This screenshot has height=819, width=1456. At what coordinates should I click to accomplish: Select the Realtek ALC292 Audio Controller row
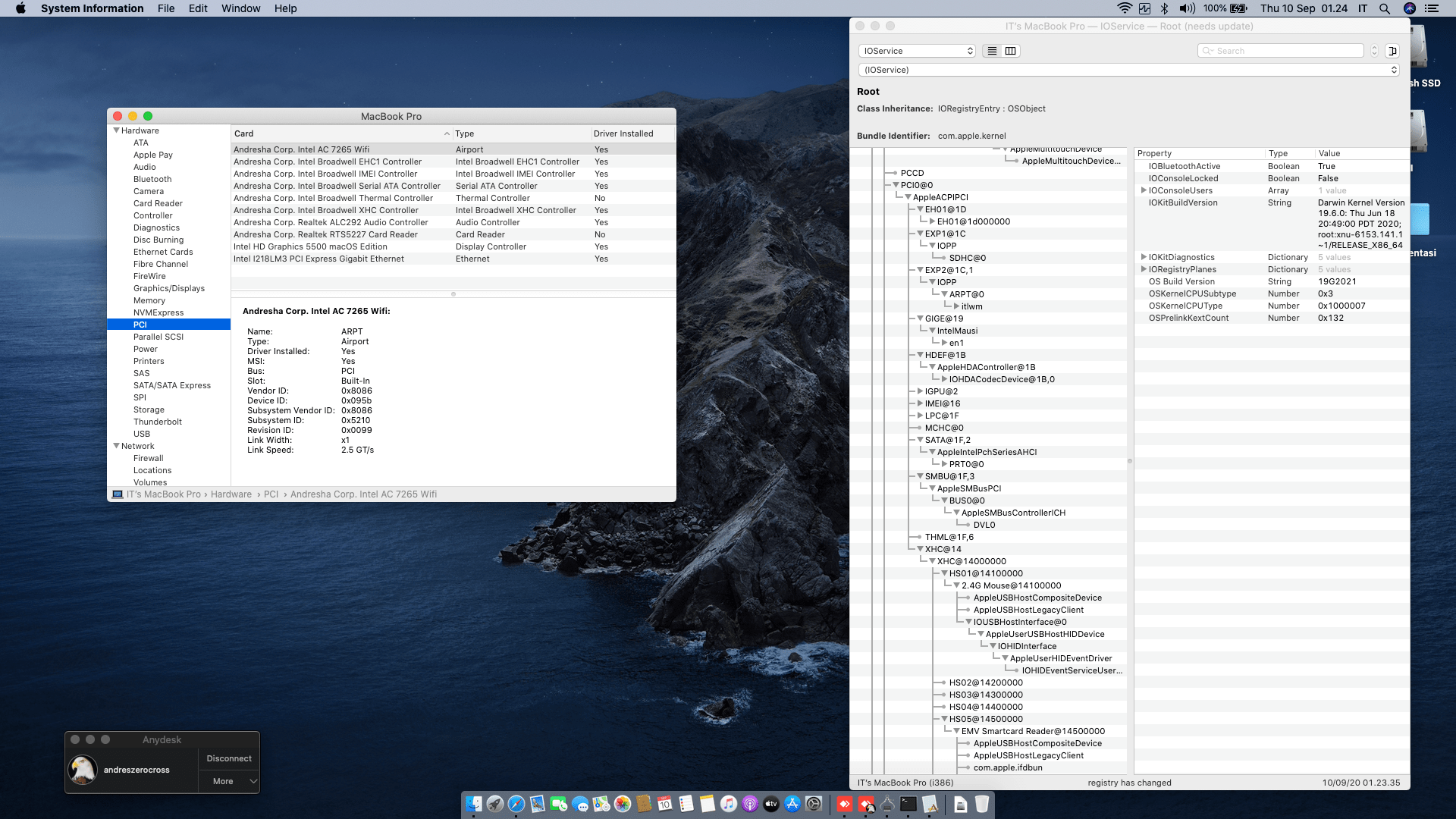click(x=453, y=222)
